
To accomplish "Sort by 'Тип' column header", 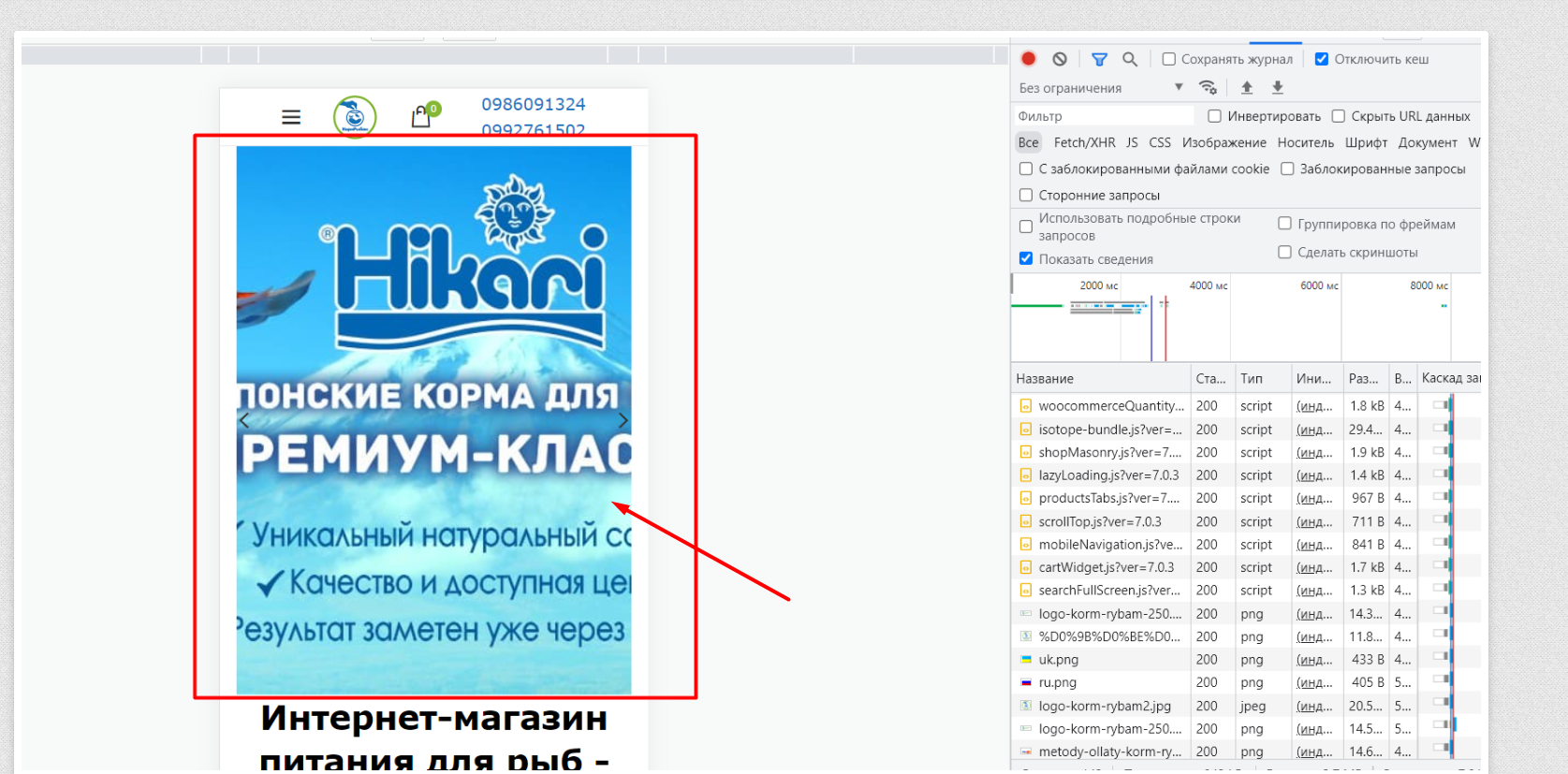I will (1262, 379).
